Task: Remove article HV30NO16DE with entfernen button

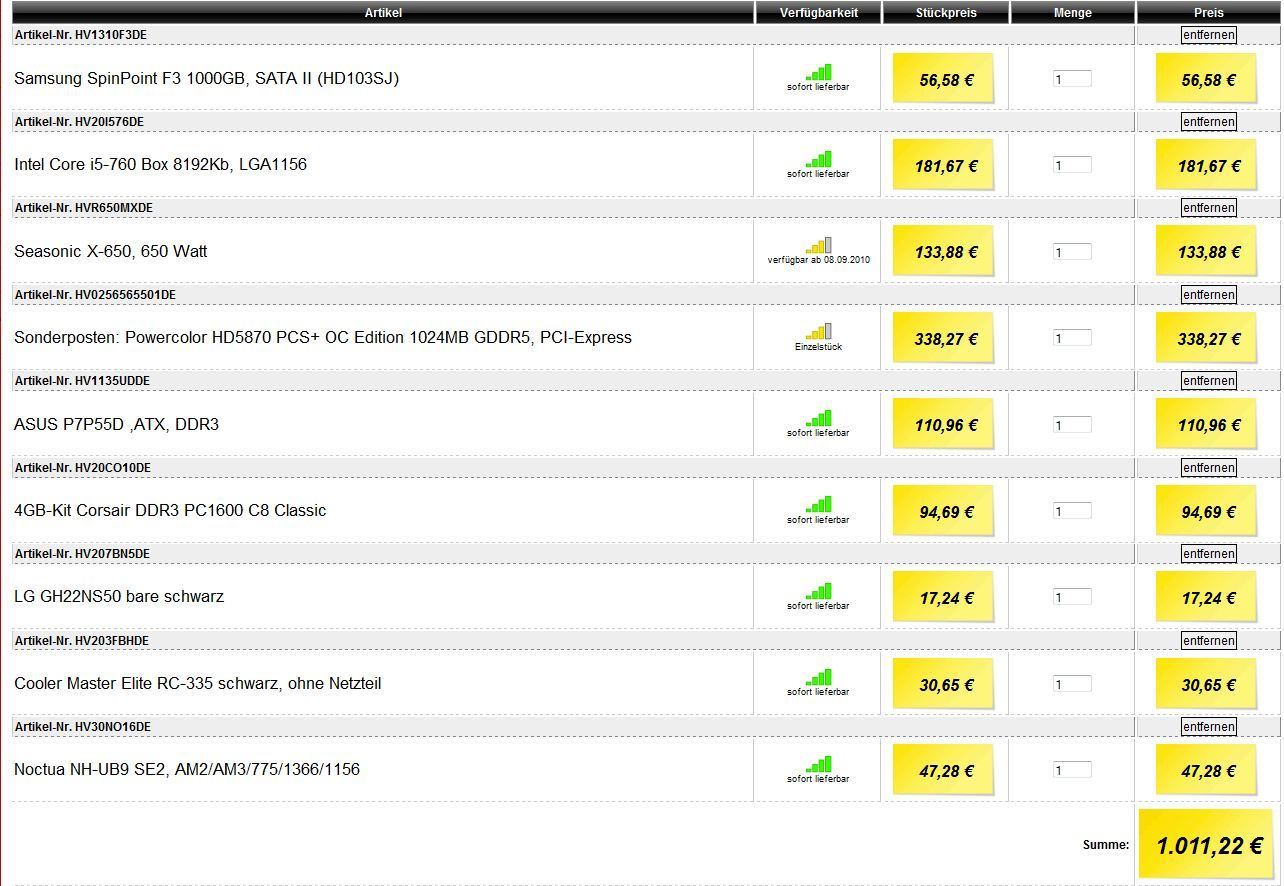Action: point(1208,726)
